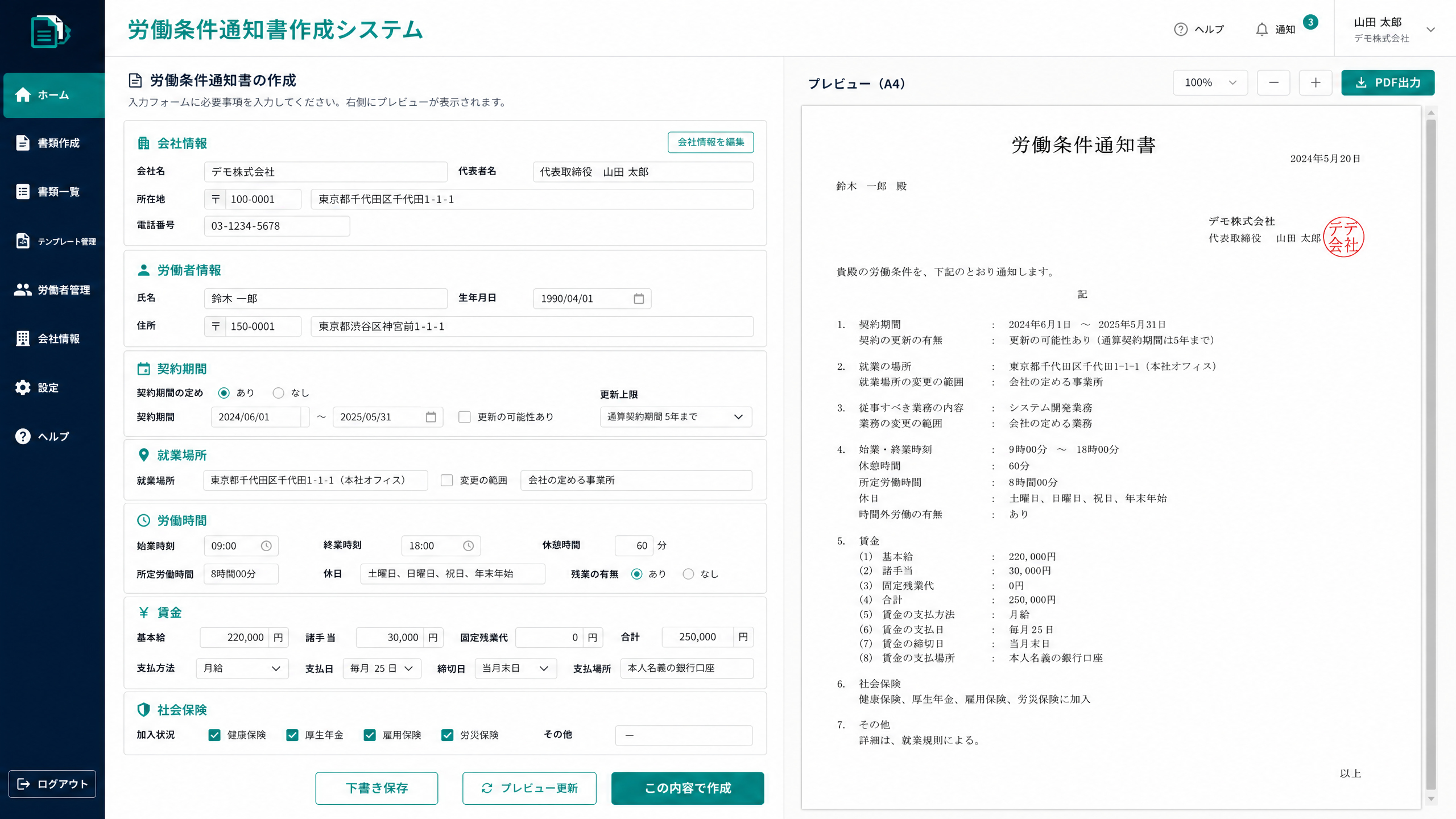Screen dimensions: 1456x819
Task: Open 書類一覧 in sidebar
Action: (52, 192)
